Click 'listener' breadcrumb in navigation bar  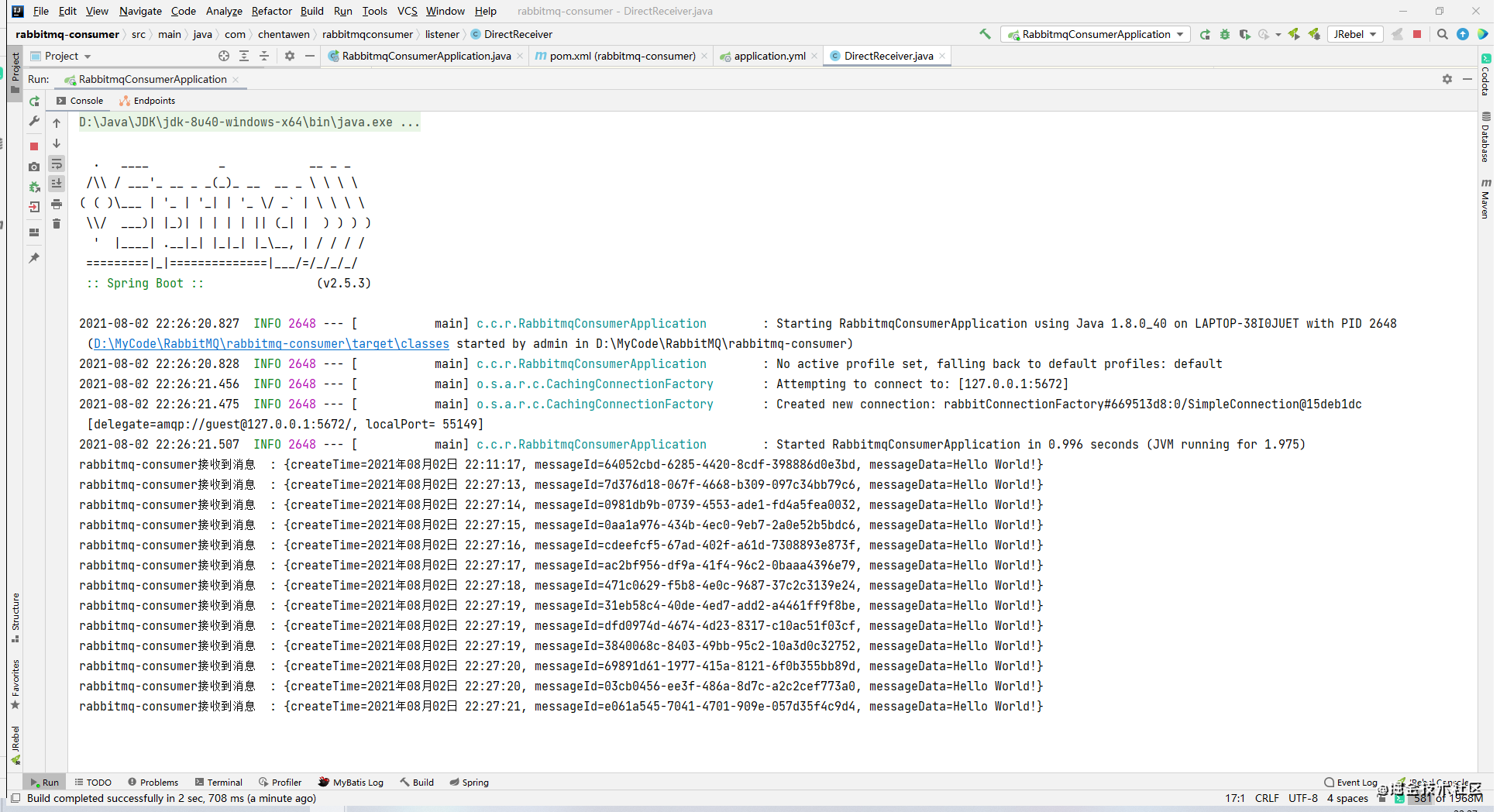[x=442, y=34]
